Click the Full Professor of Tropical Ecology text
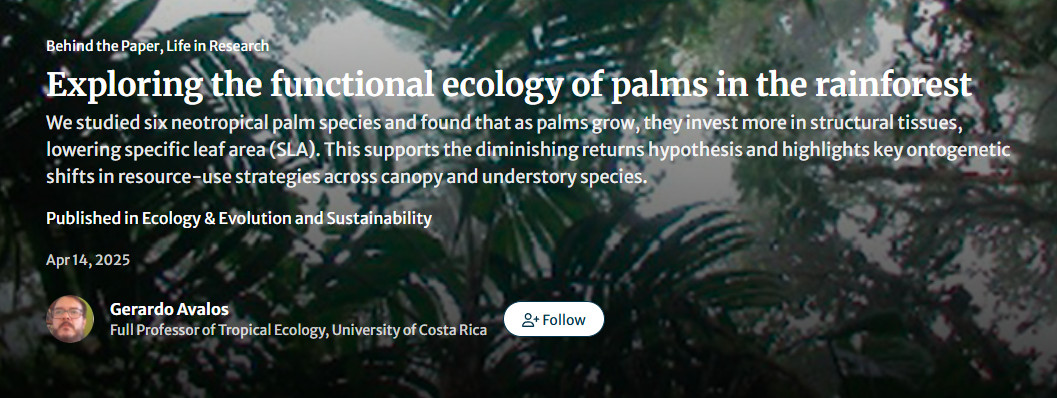1057x398 pixels. click(218, 331)
